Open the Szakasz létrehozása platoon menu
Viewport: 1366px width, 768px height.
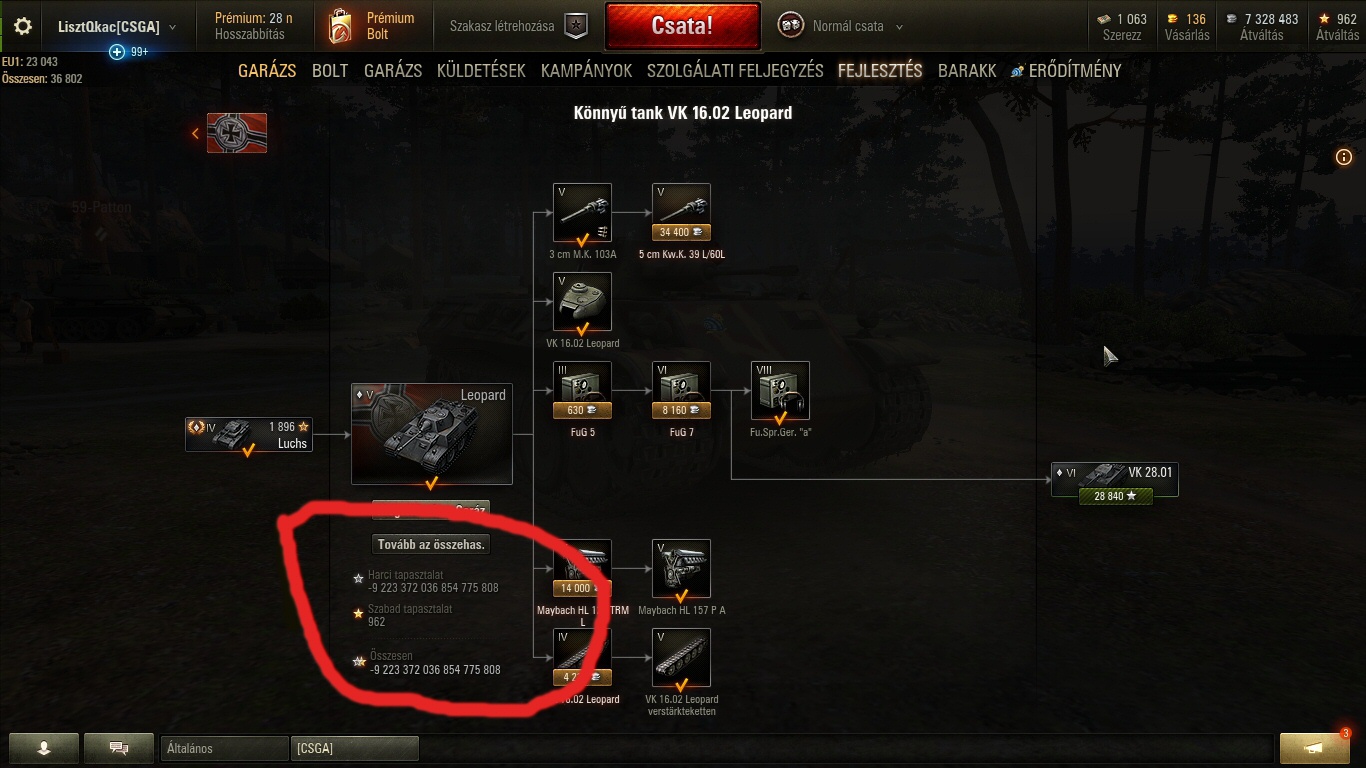(518, 27)
